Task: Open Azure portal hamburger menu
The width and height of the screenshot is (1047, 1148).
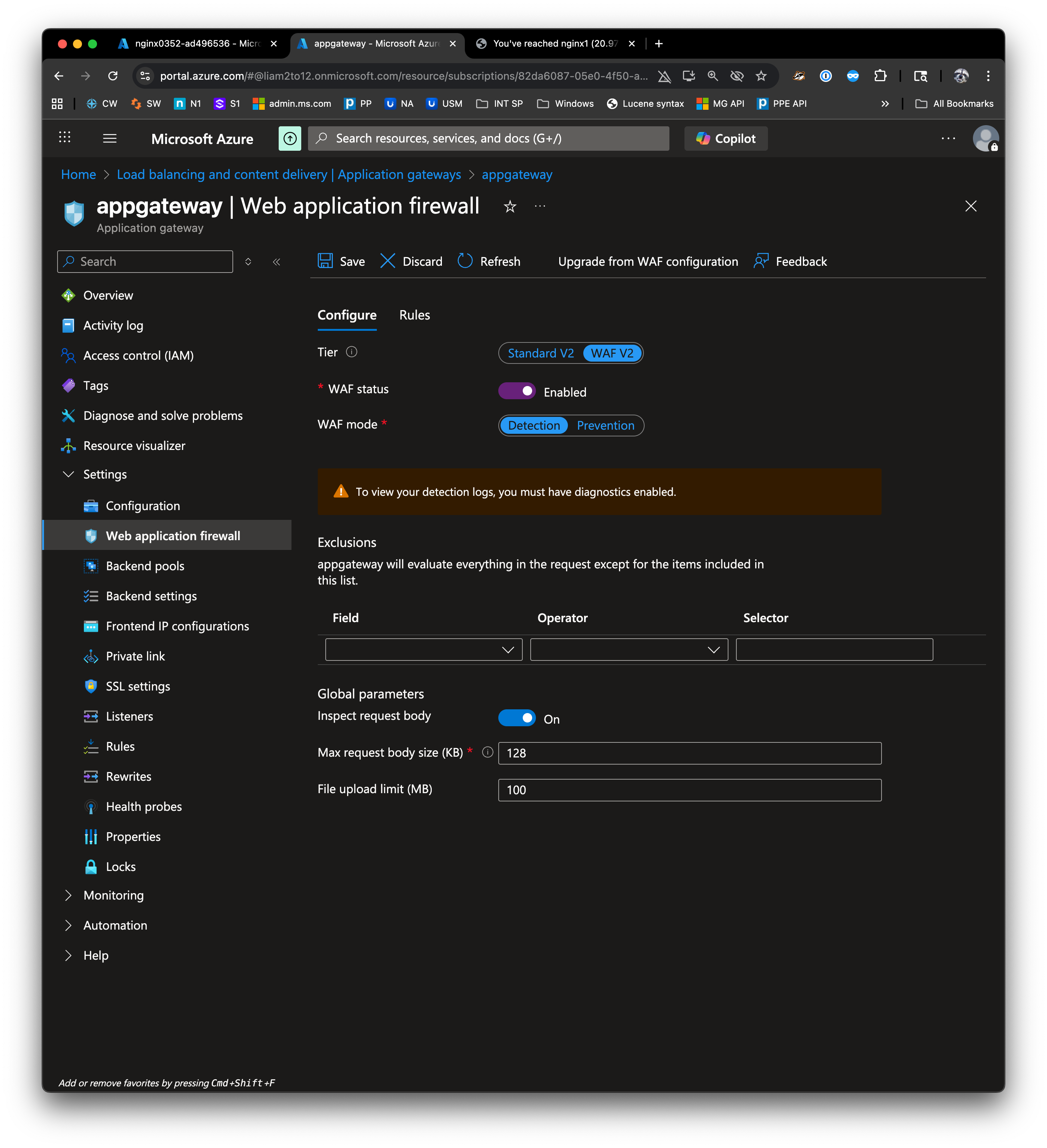Action: (110, 138)
